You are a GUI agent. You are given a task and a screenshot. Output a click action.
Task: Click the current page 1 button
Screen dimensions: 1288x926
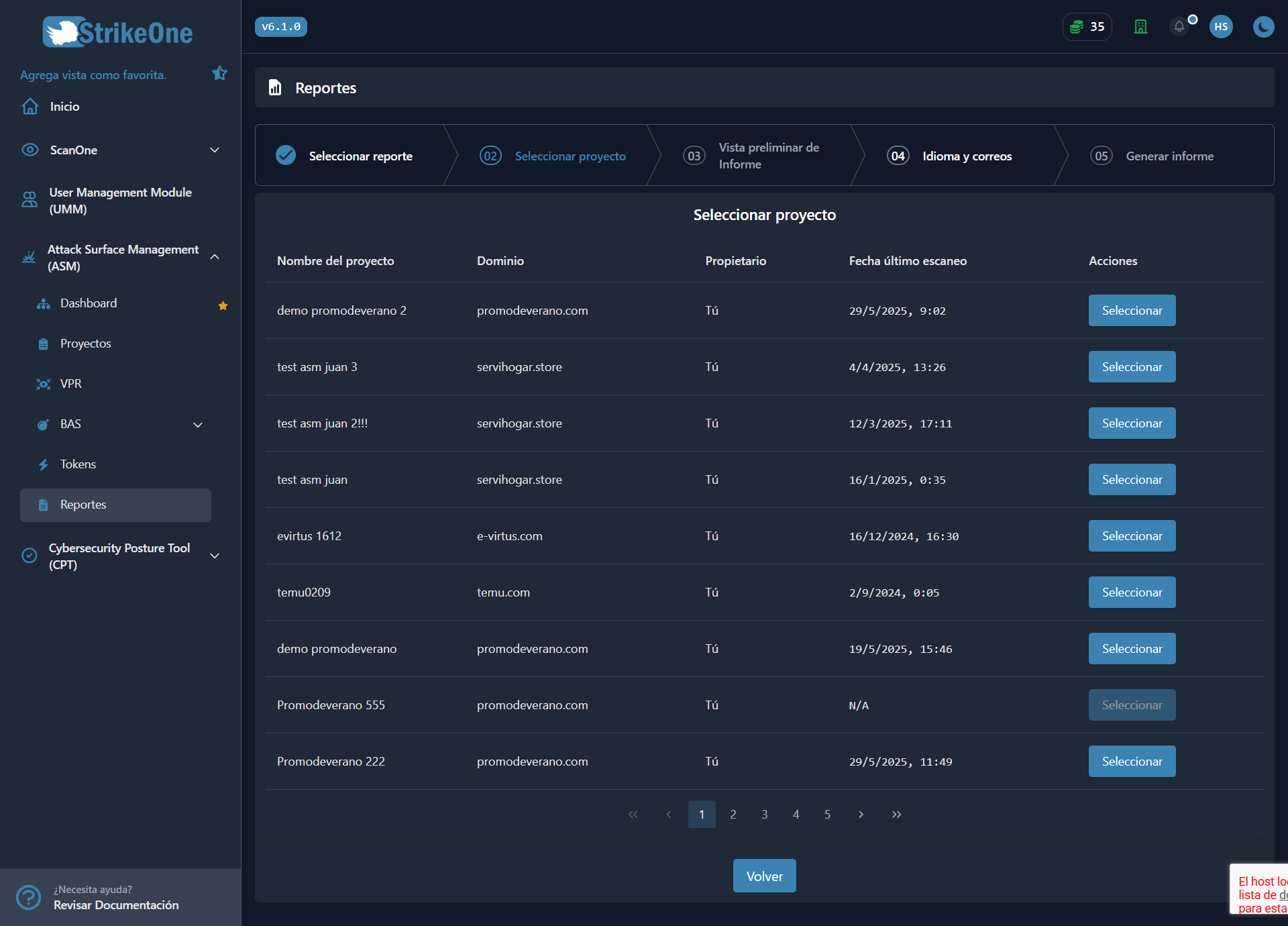702,814
